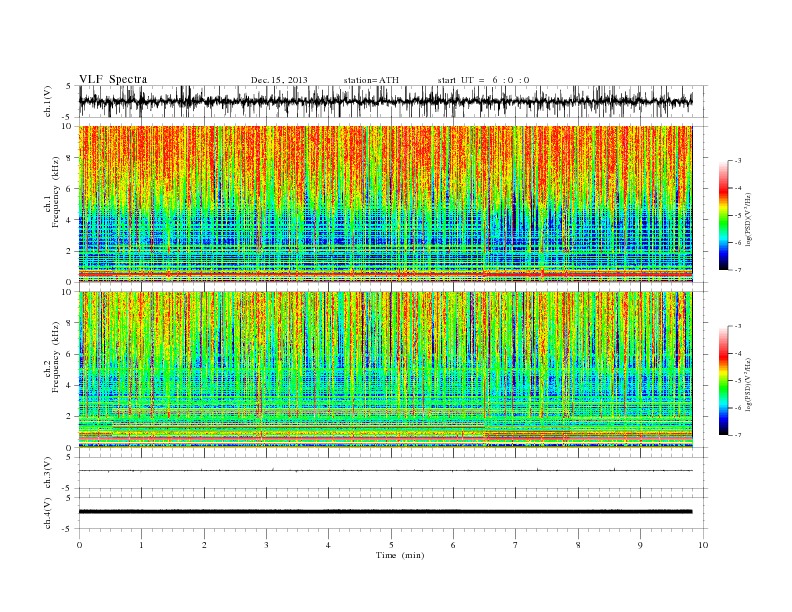
Task: Click the log(PSD) label beside ch.2 colorbar
Action: pos(748,384)
